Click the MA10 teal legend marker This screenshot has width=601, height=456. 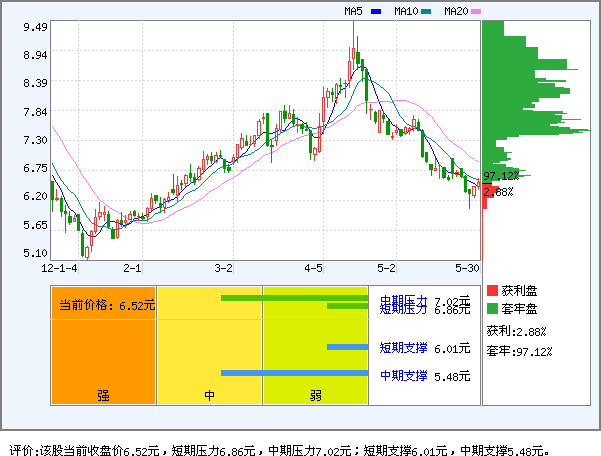click(426, 11)
